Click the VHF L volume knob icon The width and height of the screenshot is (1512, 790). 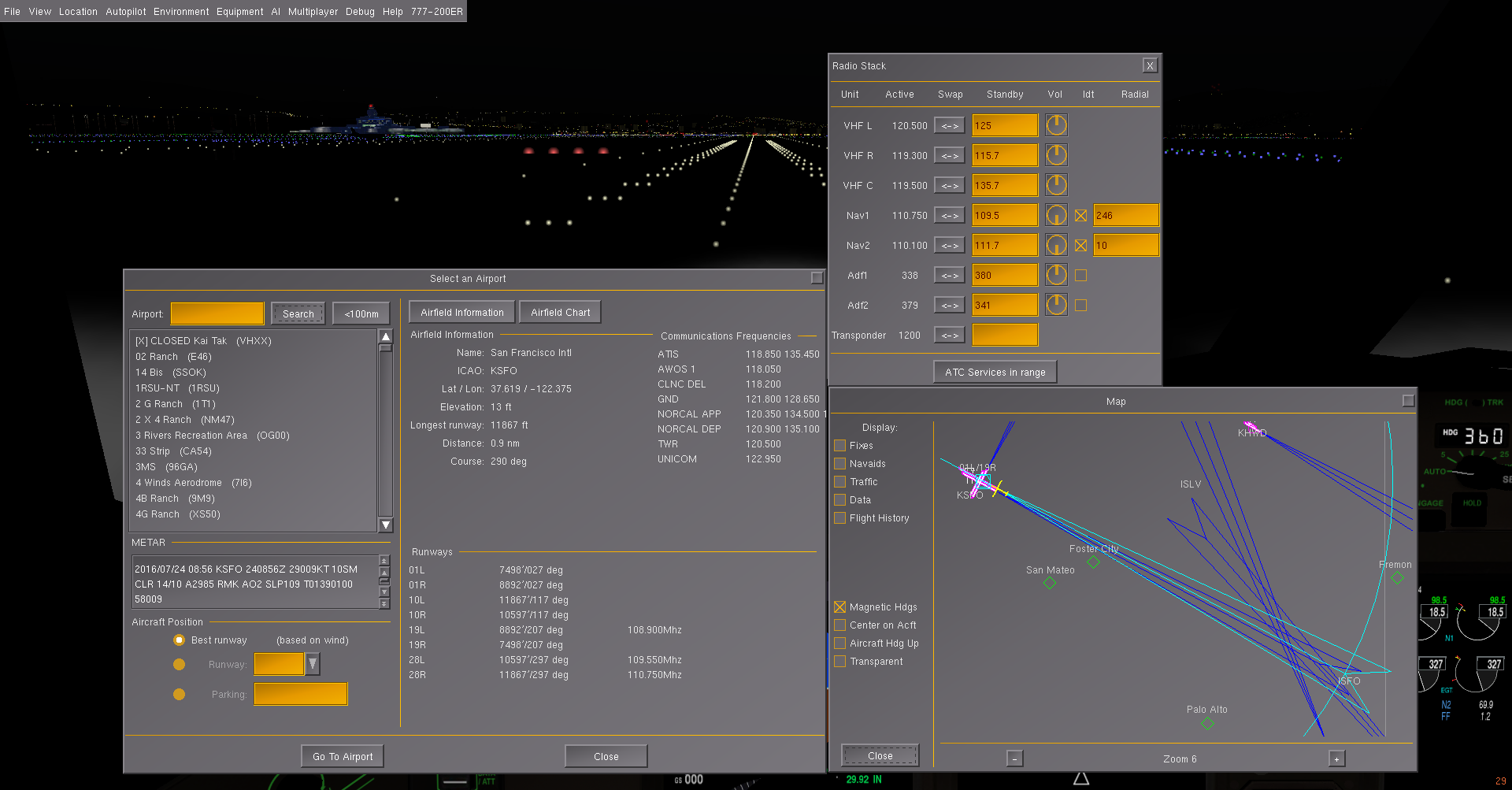click(1056, 124)
